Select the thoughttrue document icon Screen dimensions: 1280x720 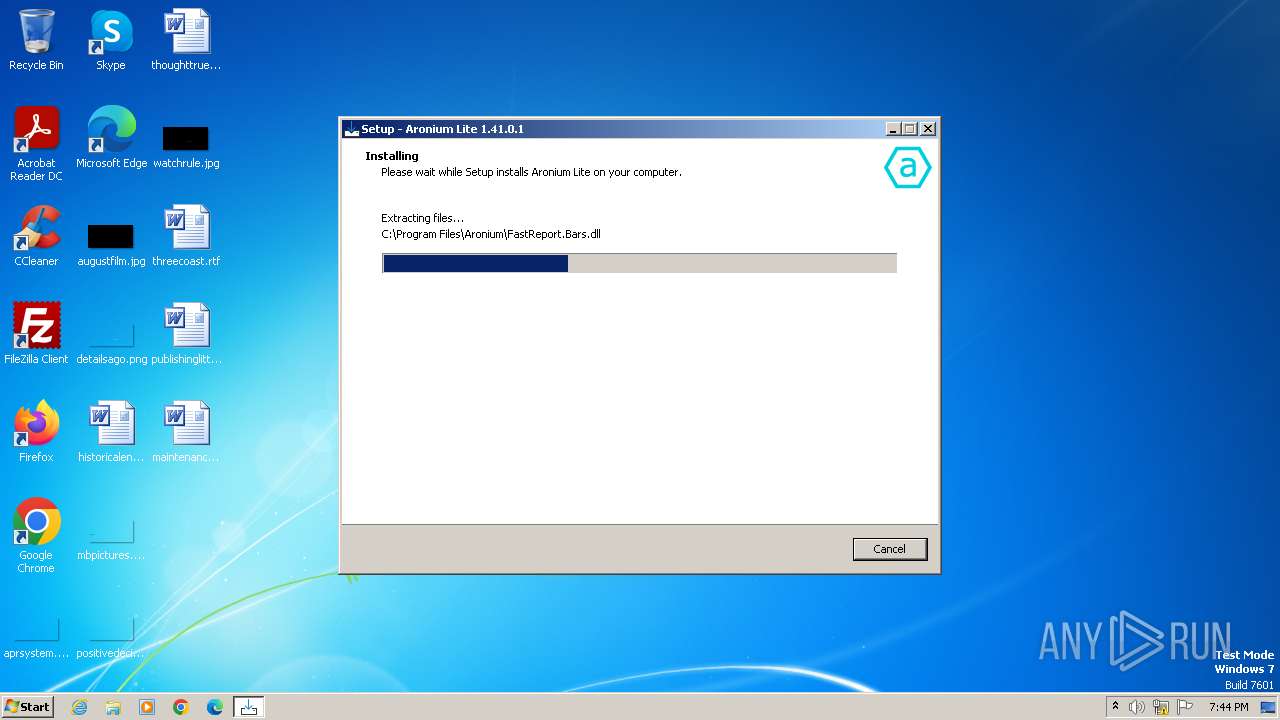point(186,40)
